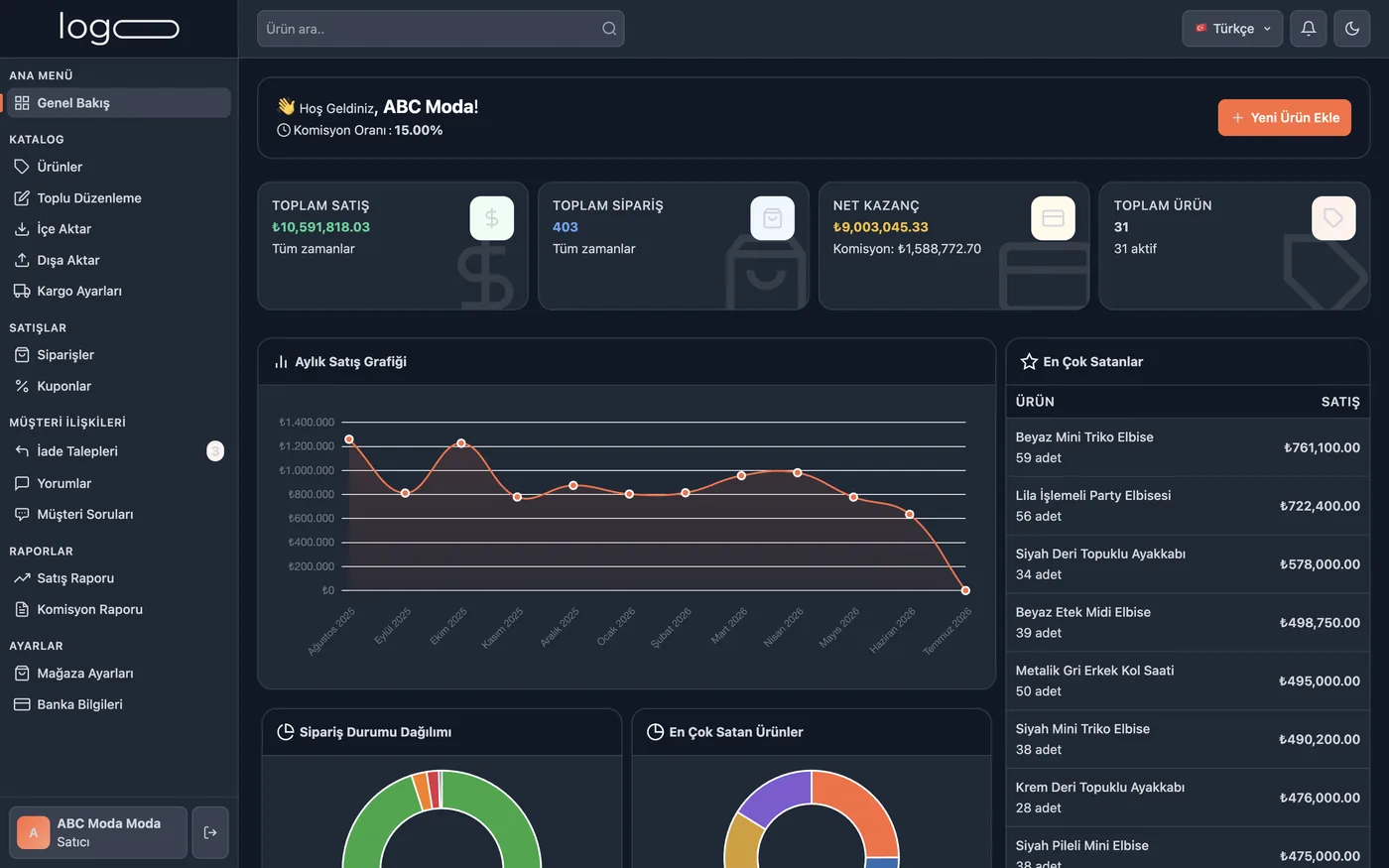Select Ekim 2025 point on sales chart

(461, 443)
